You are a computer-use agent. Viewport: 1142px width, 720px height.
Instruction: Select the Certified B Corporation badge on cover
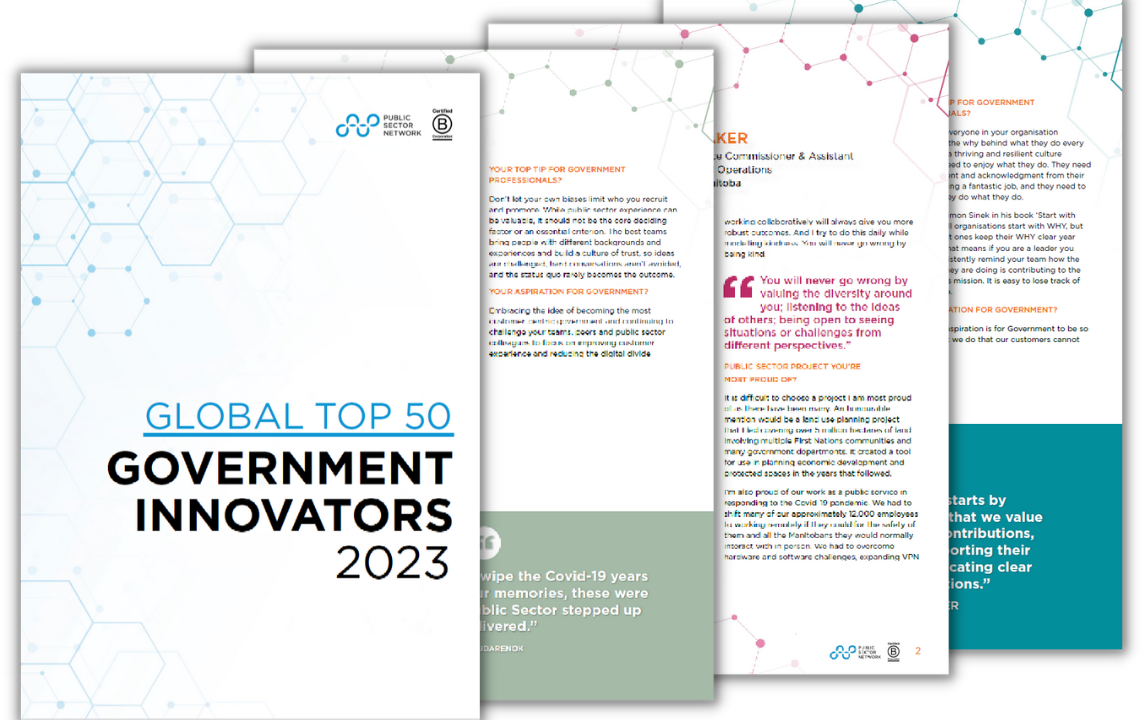[441, 122]
